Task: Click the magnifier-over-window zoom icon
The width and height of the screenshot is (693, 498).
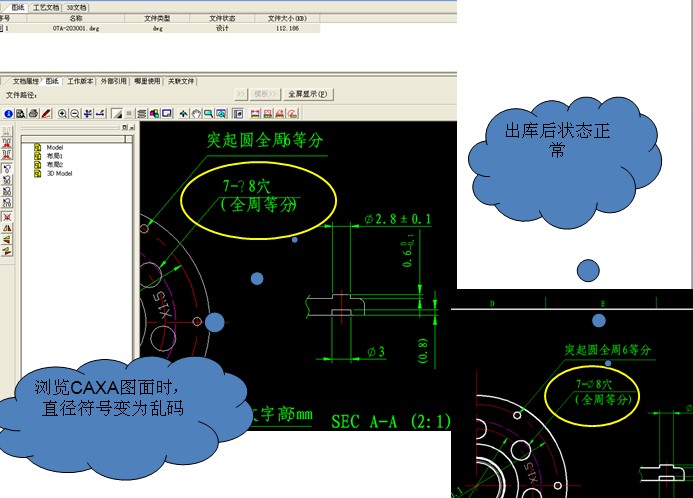Action: click(x=221, y=114)
